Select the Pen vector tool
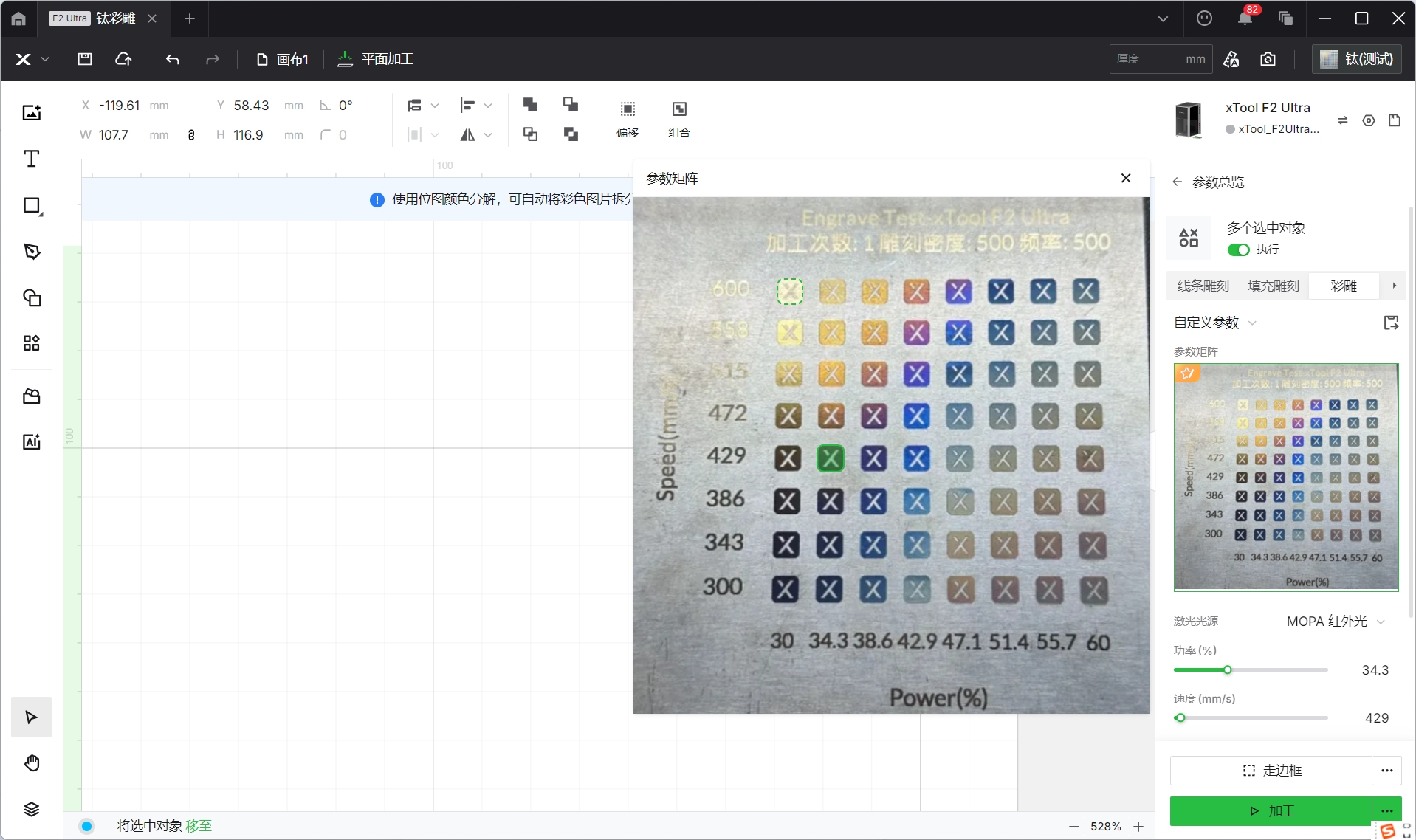This screenshot has height=840, width=1416. [31, 252]
